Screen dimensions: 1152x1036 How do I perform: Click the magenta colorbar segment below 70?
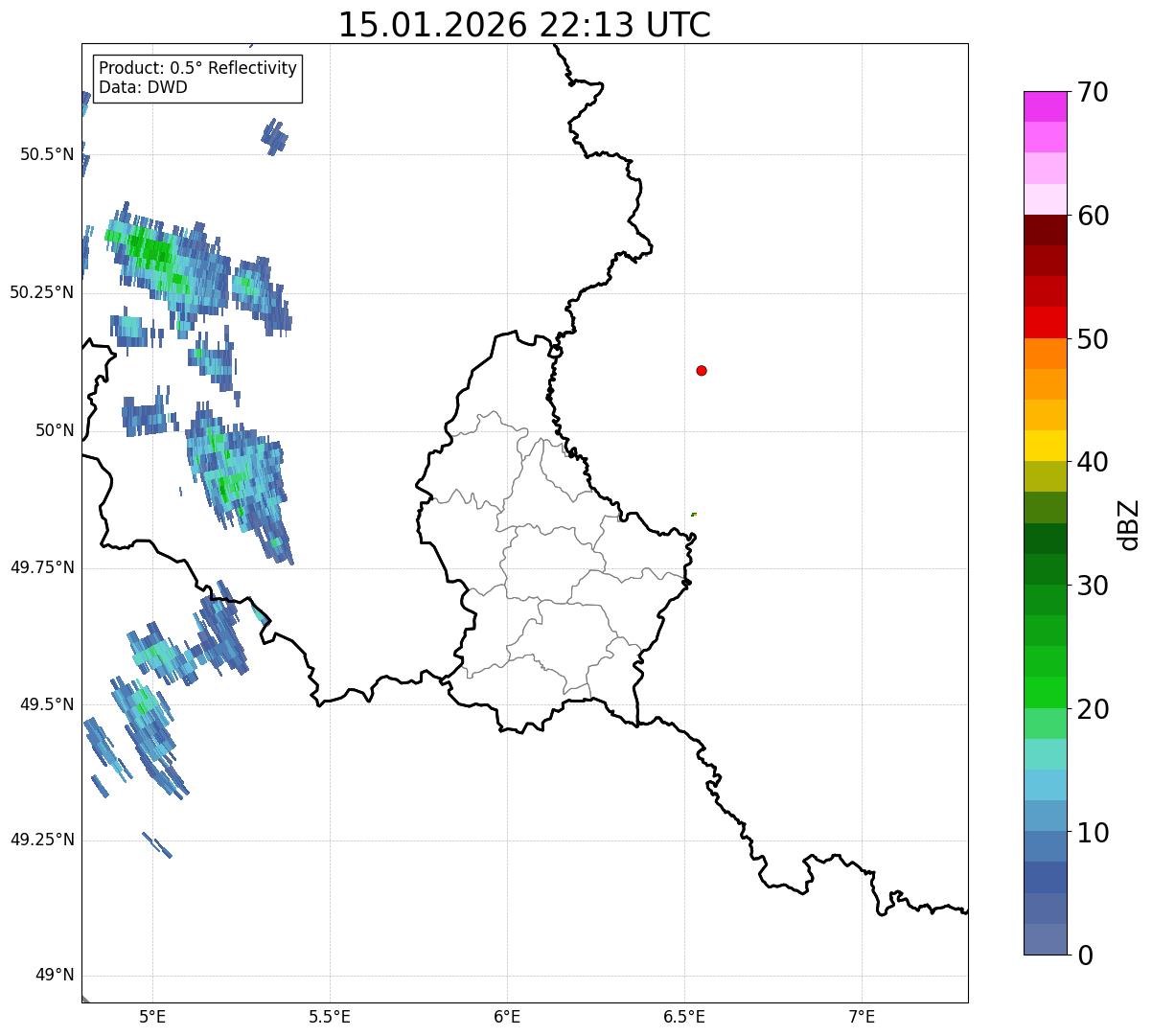point(1045,106)
